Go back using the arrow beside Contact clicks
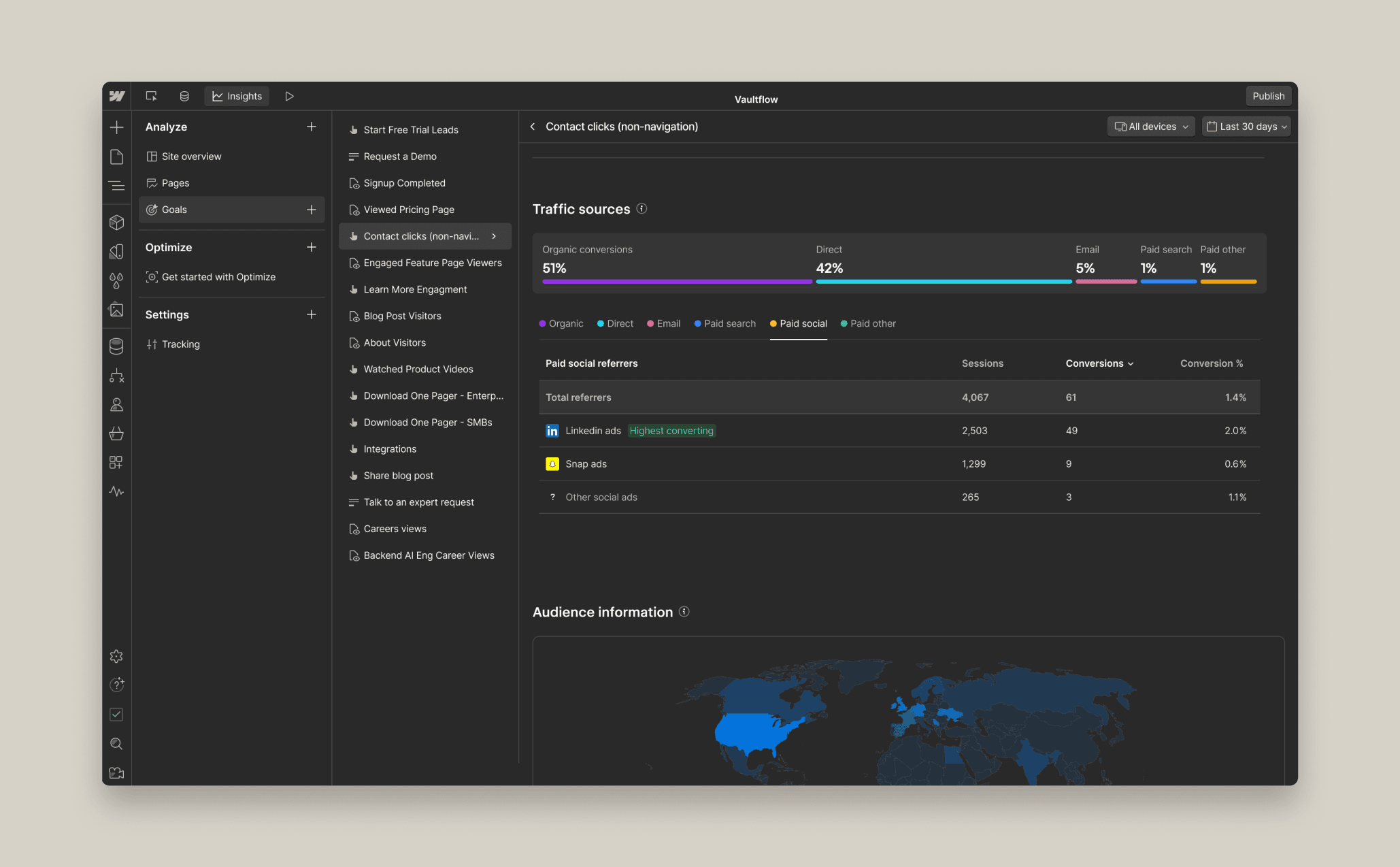 pyautogui.click(x=533, y=127)
